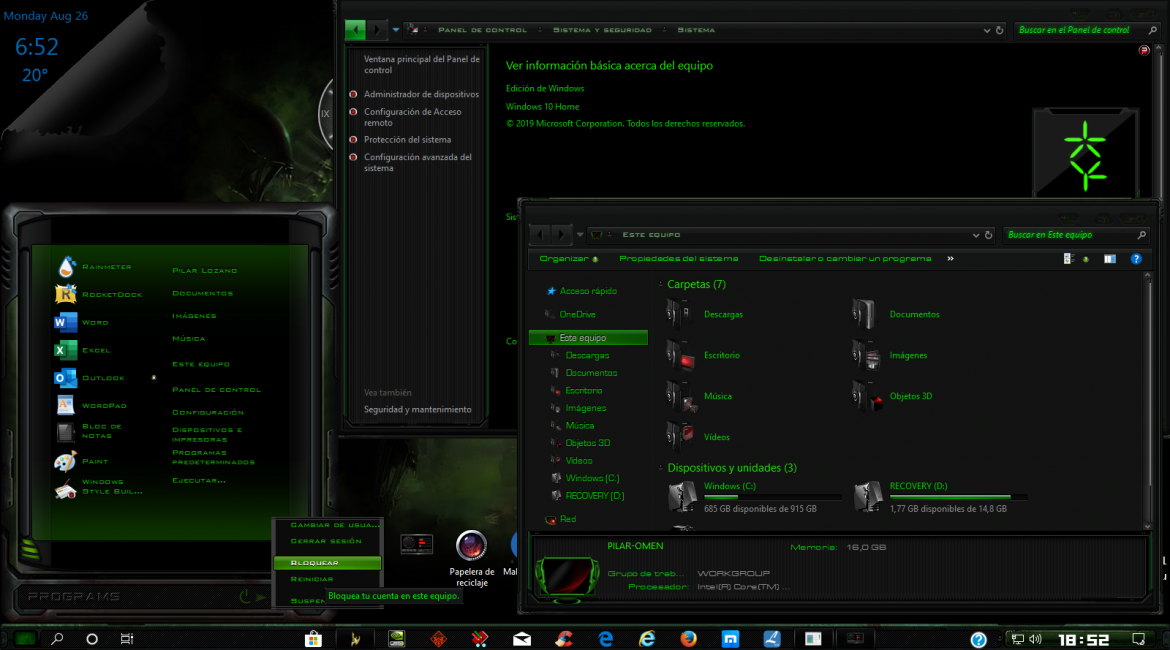Screen dimensions: 1170x650
Task: Open Microsoft Store from taskbar
Action: tap(313, 639)
